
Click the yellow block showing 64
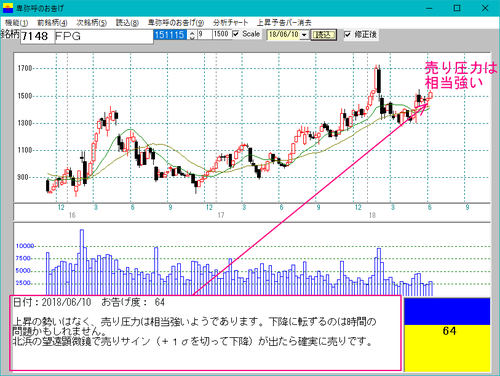(447, 348)
